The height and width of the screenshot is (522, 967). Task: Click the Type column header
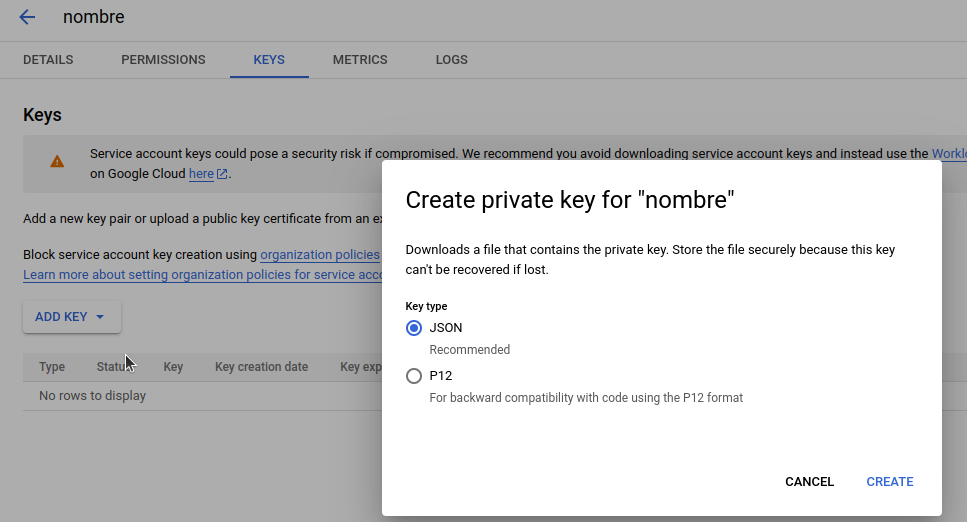pyautogui.click(x=52, y=367)
